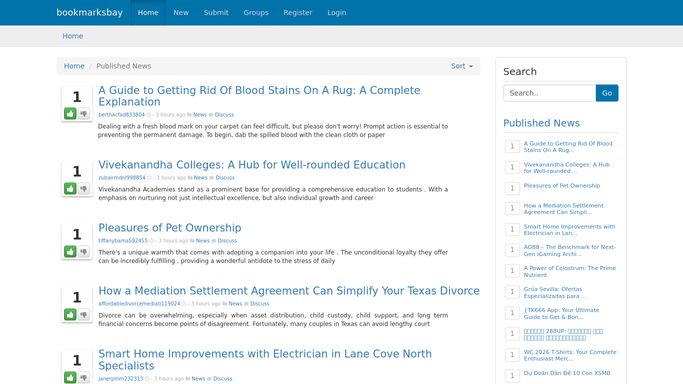Open sidebar link How a Mediation Settlement

(564, 209)
